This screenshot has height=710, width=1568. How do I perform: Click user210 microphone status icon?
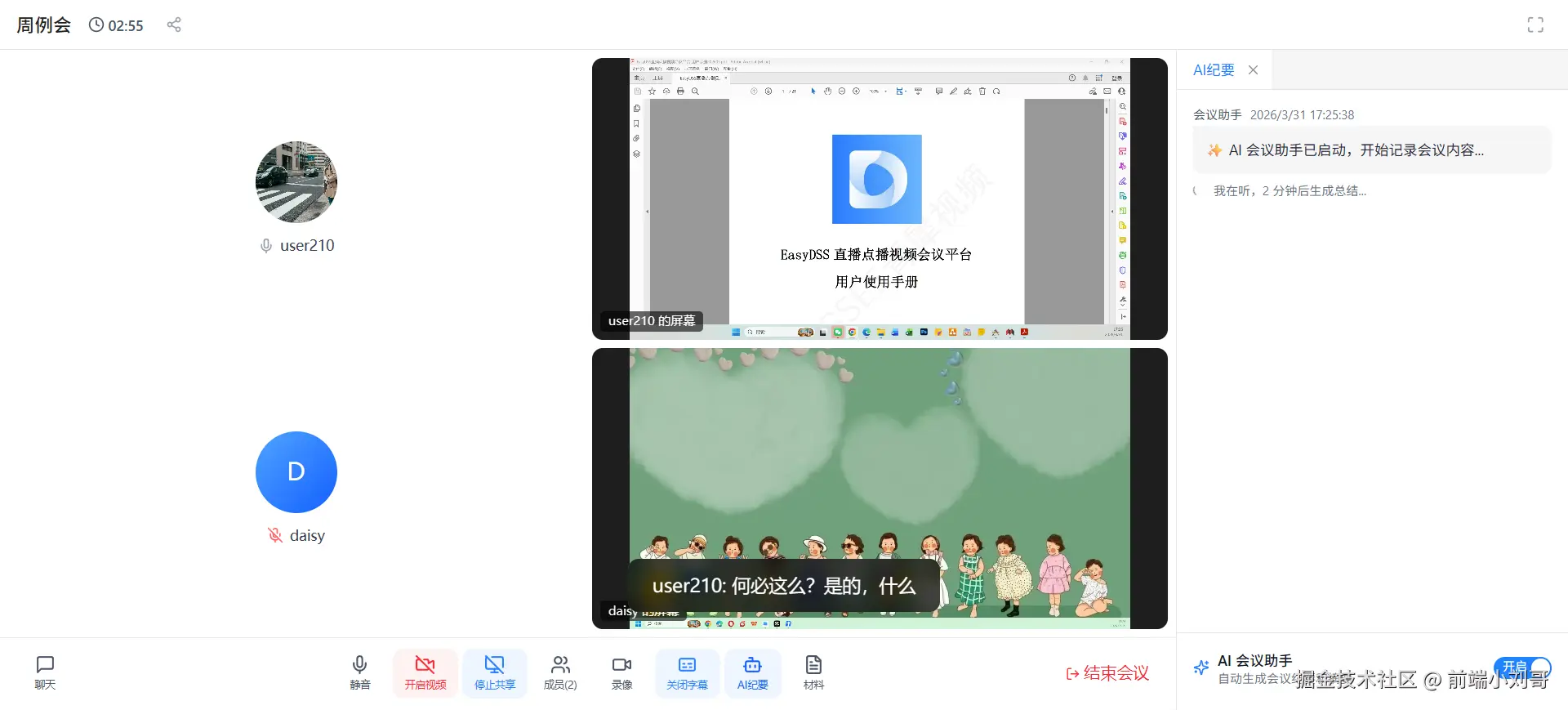coord(266,246)
